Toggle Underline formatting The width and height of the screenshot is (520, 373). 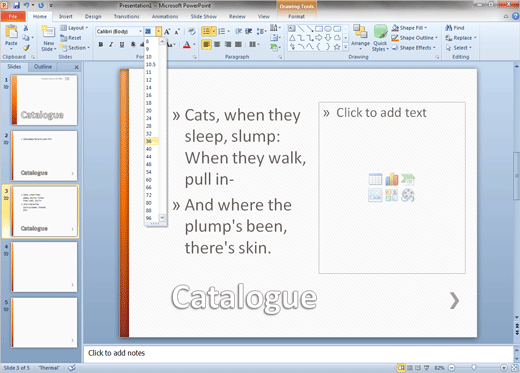coord(122,44)
